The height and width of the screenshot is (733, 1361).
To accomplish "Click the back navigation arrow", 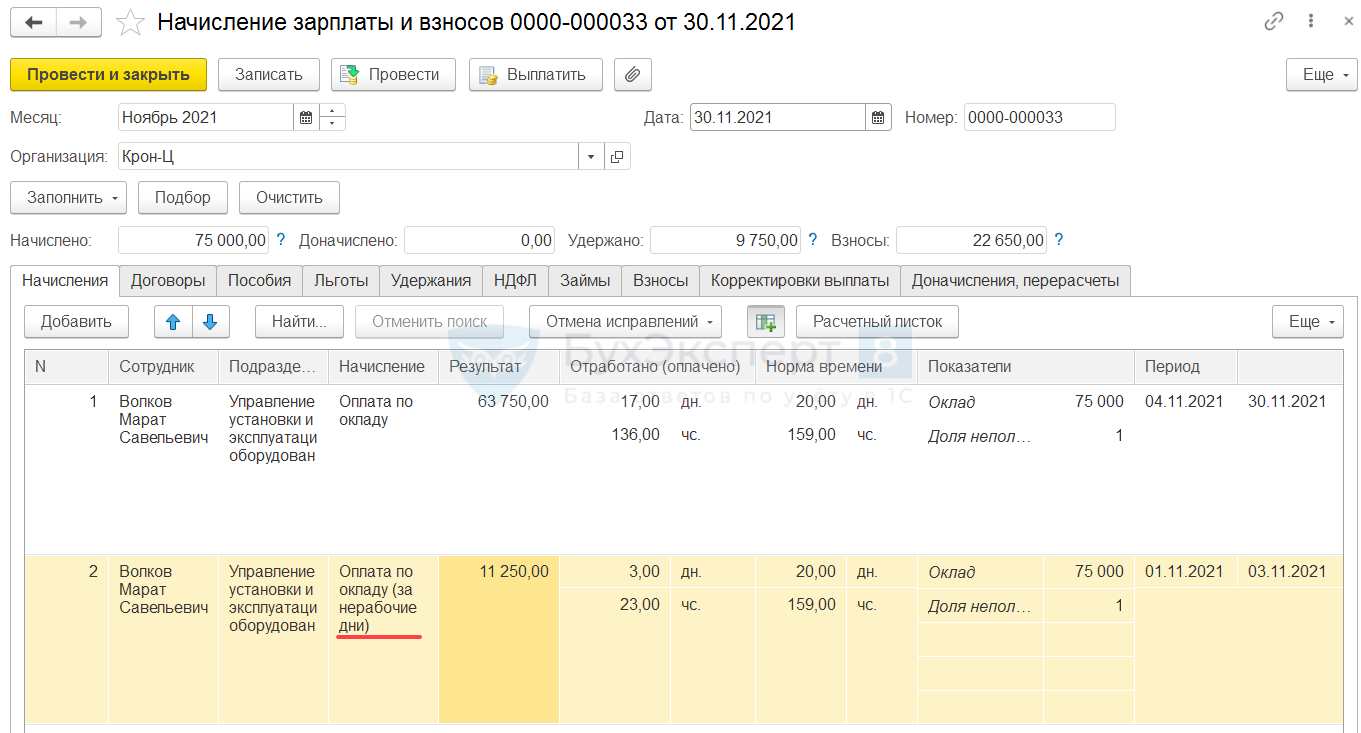I will coord(33,22).
